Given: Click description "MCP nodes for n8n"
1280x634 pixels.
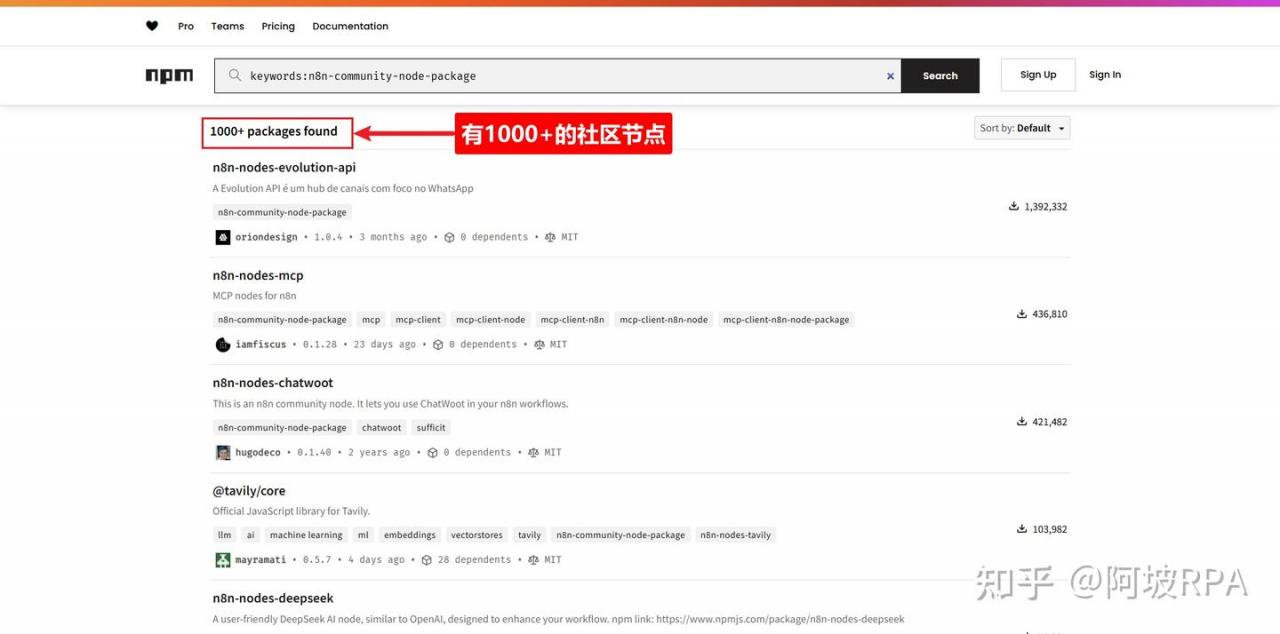Looking at the screenshot, I should 254,296.
